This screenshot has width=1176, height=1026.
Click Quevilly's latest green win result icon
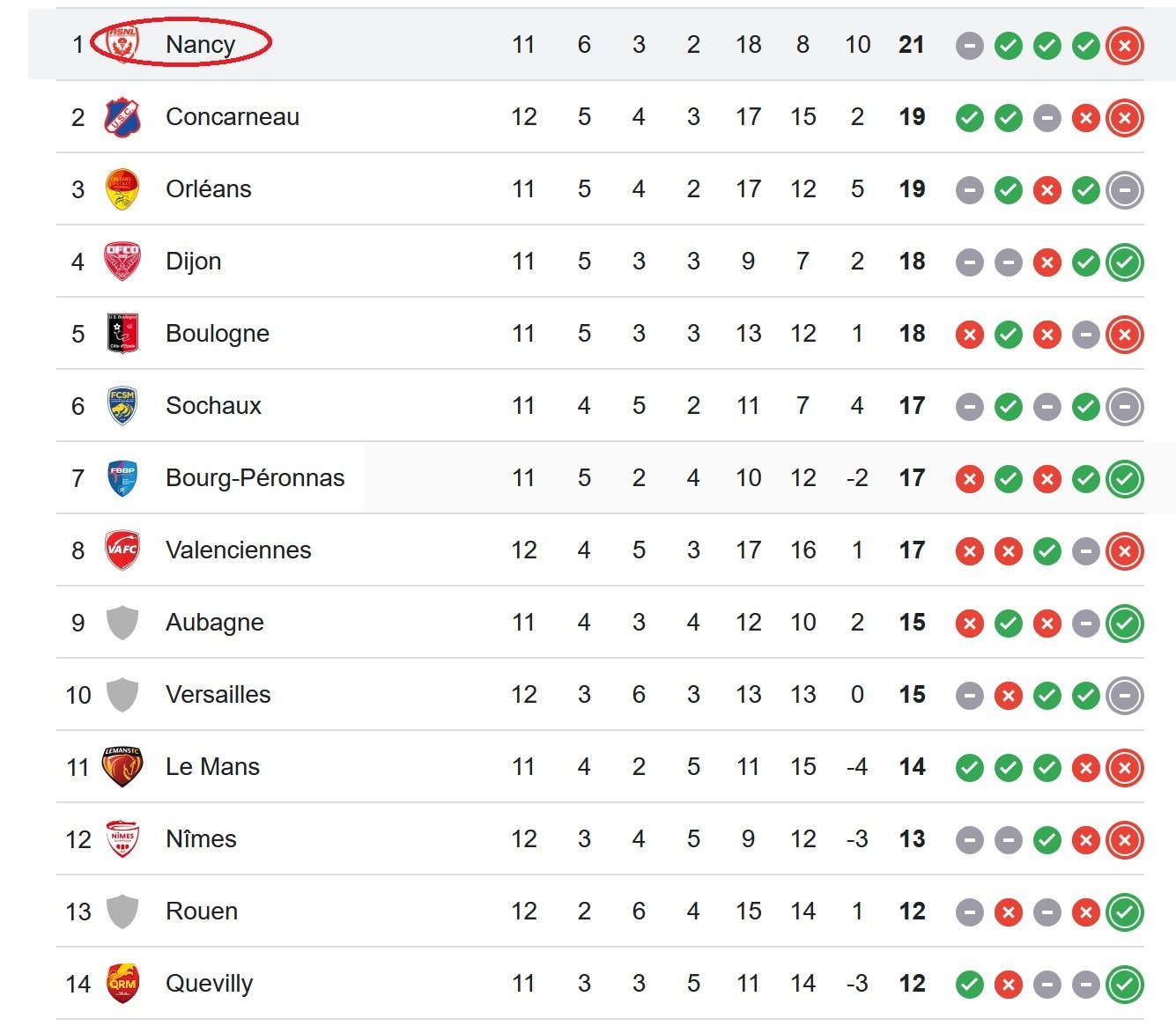click(x=1125, y=984)
